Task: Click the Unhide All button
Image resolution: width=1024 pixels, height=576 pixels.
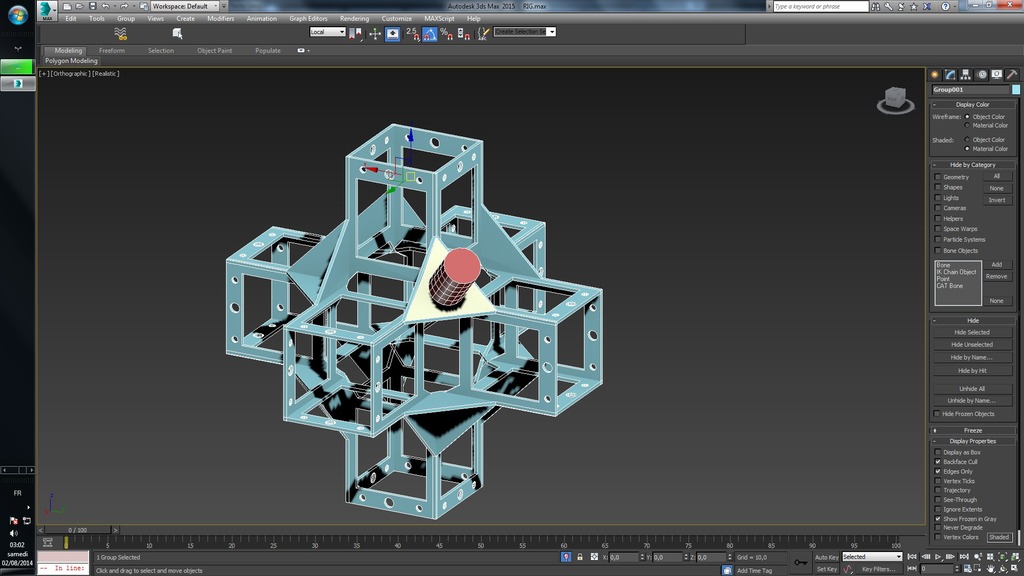Action: (x=972, y=389)
